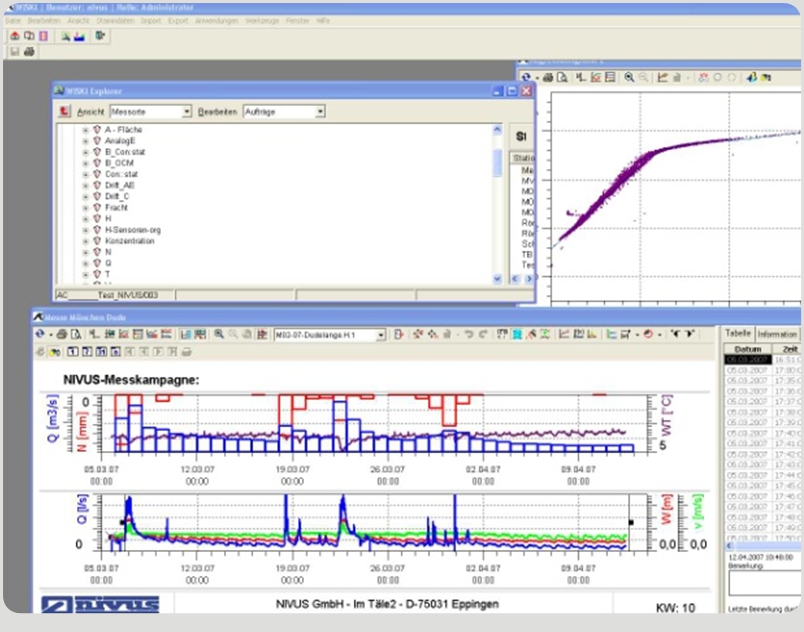
Task: Click the red house icon in main toolbar
Action: tap(15, 36)
